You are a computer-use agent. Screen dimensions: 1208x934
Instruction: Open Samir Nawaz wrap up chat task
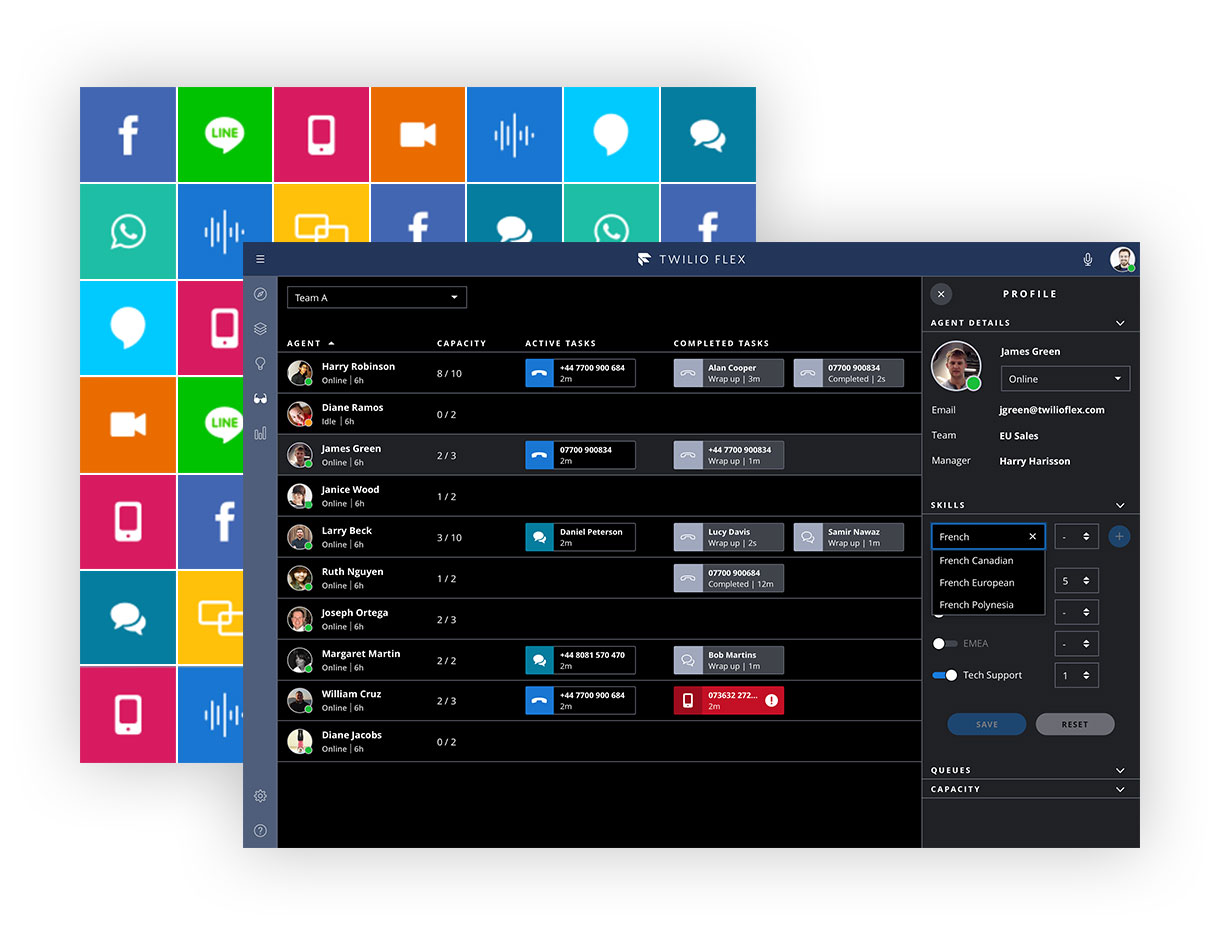click(x=848, y=537)
